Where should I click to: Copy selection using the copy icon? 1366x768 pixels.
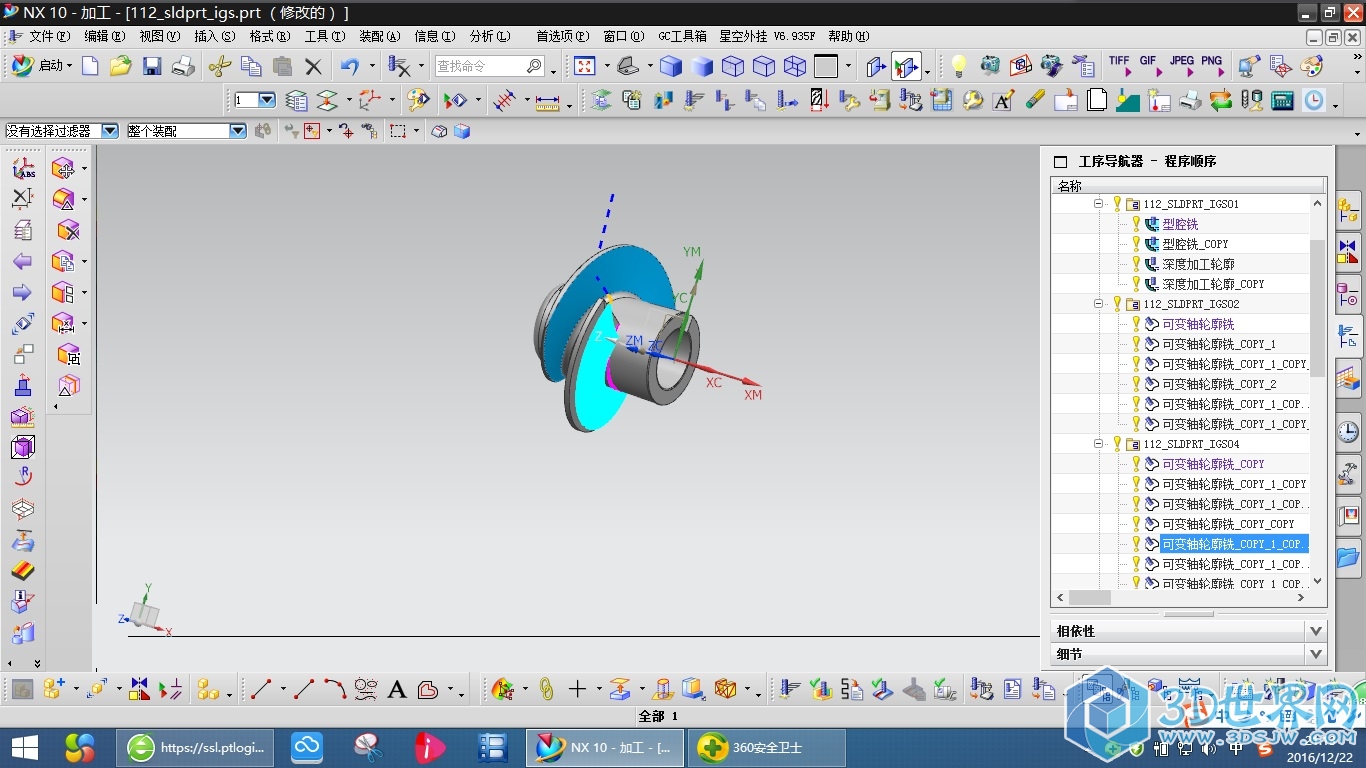[251, 66]
